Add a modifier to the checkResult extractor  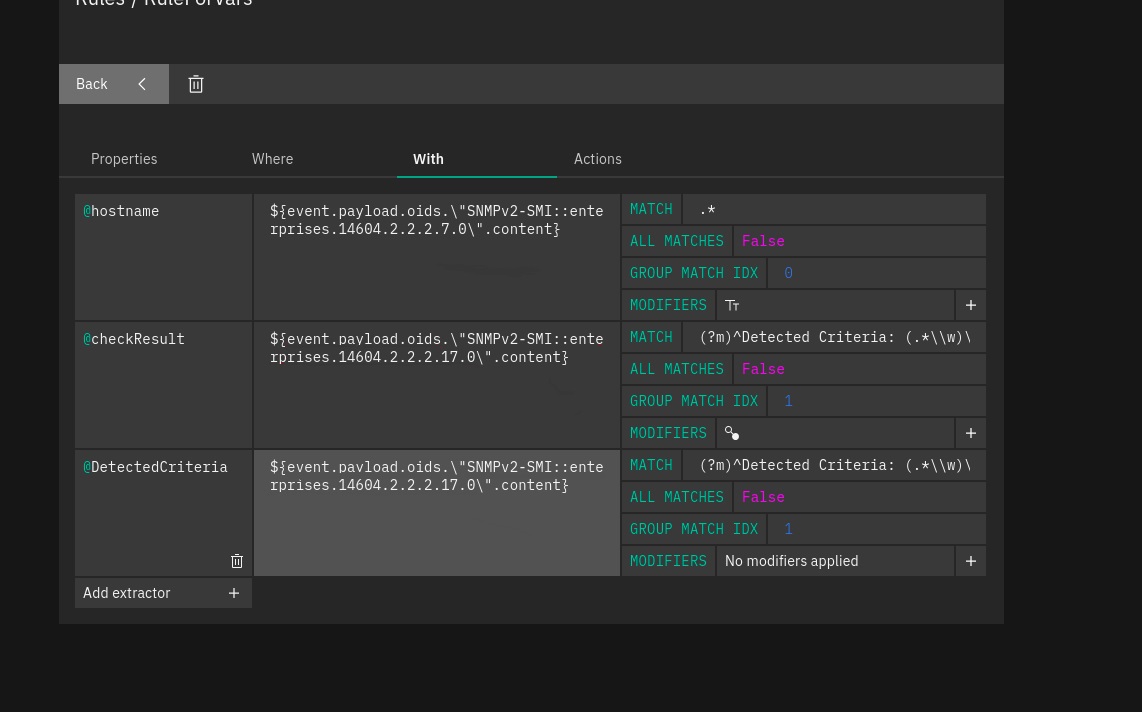coord(970,433)
